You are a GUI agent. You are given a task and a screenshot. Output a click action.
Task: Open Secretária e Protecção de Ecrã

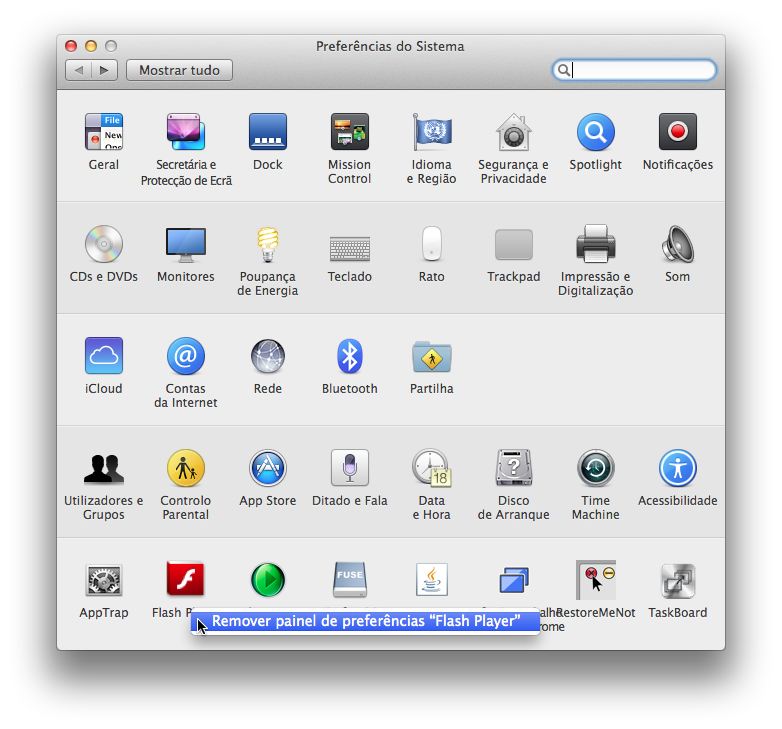pos(186,132)
